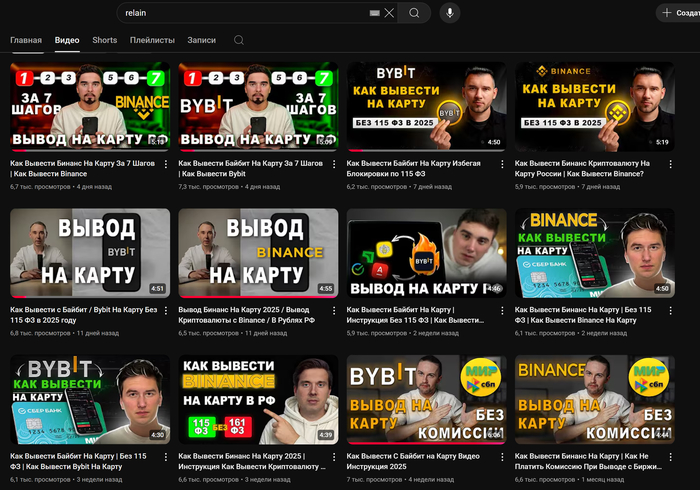Screen dimensions: 700x490
Task: Click the channel search magnifier icon
Action: (x=238, y=40)
